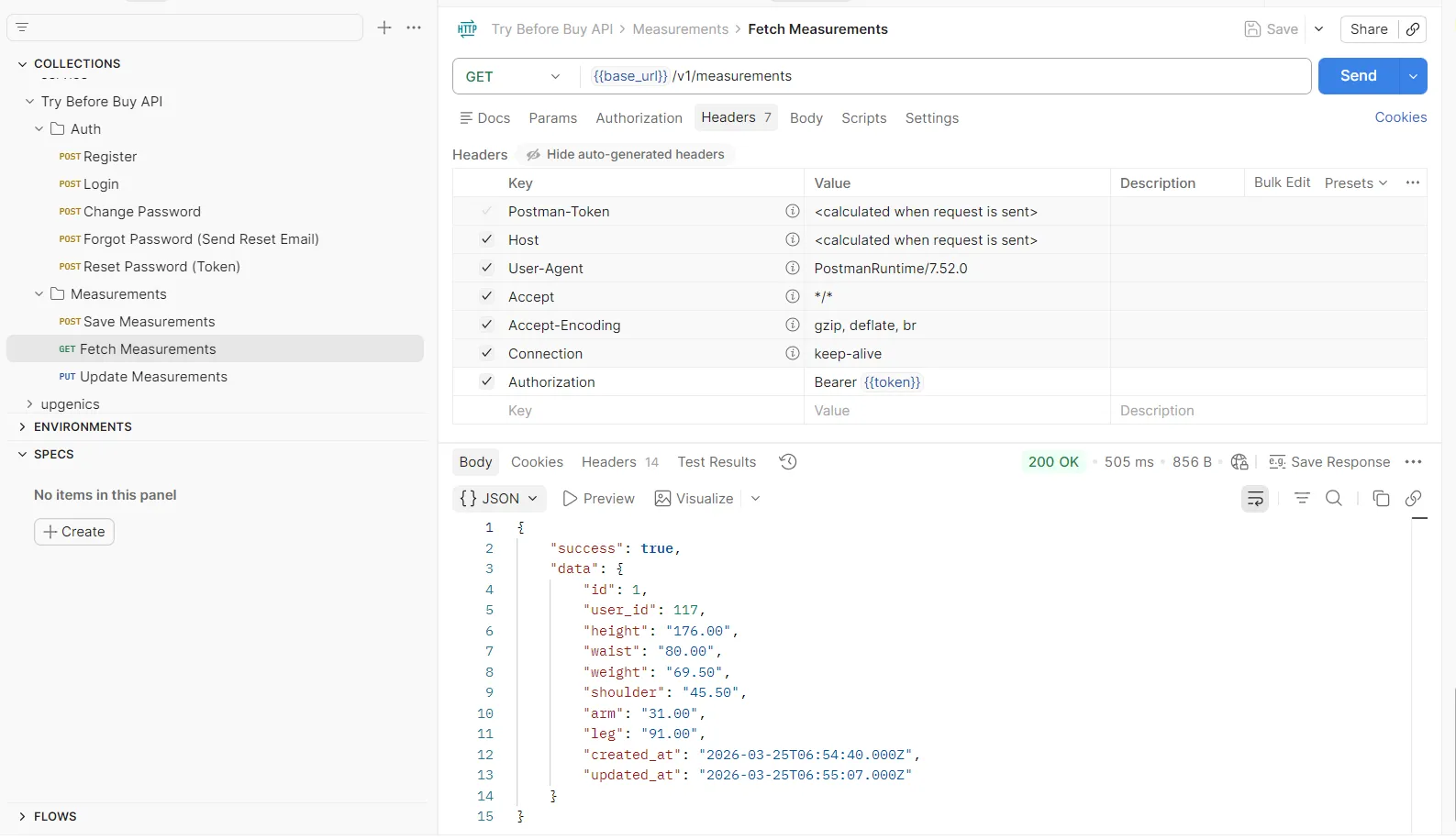This screenshot has width=1456, height=839.
Task: Click the wrap lines icon in response toolbar
Action: [1254, 499]
